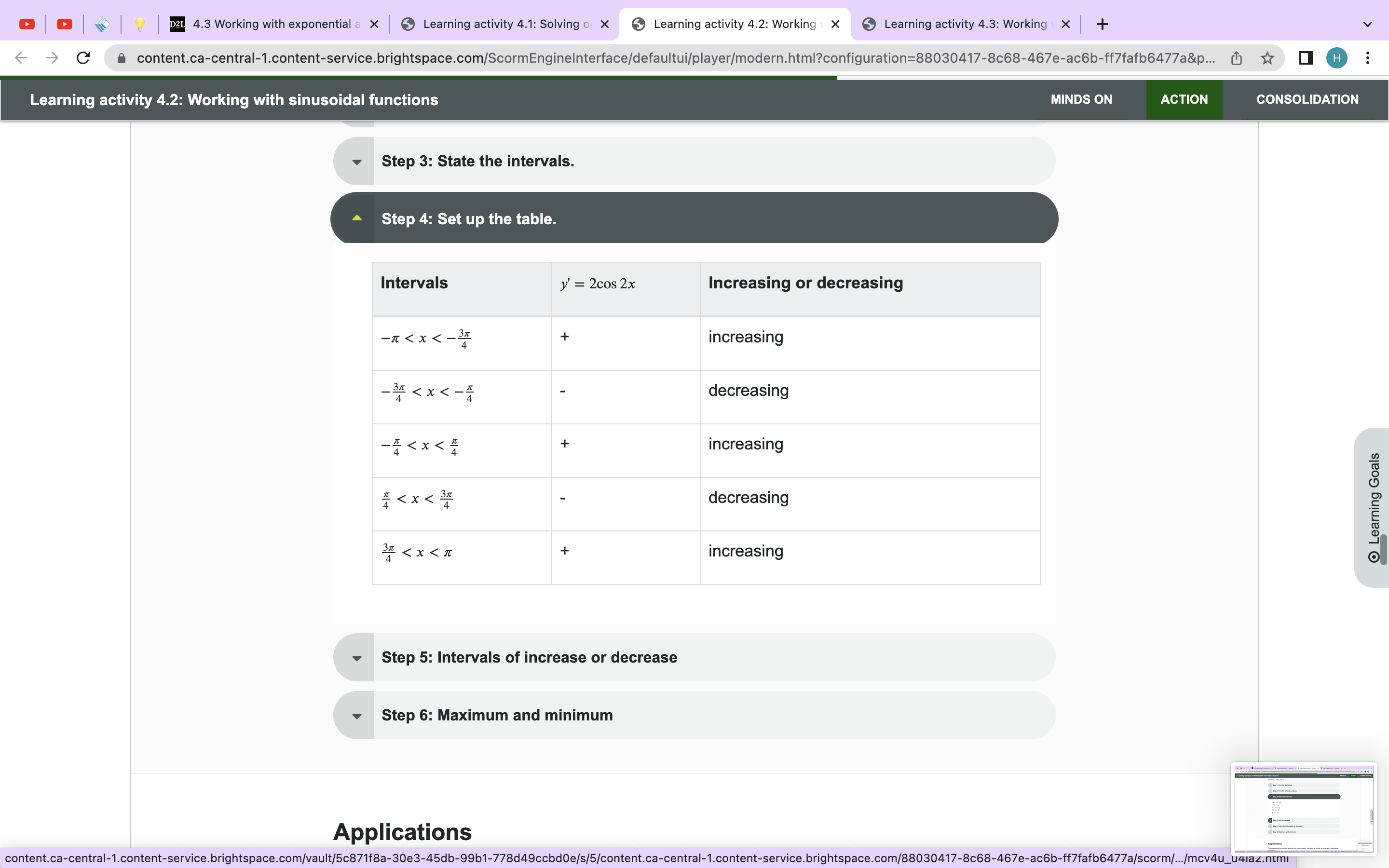
Task: Share the page using the share icon
Action: (1235, 57)
